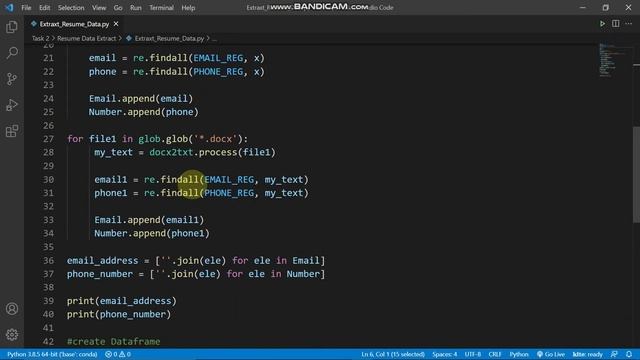Viewport: 640px width, 360px height.
Task: Click phone_number variable on line 37
Action: point(100,274)
